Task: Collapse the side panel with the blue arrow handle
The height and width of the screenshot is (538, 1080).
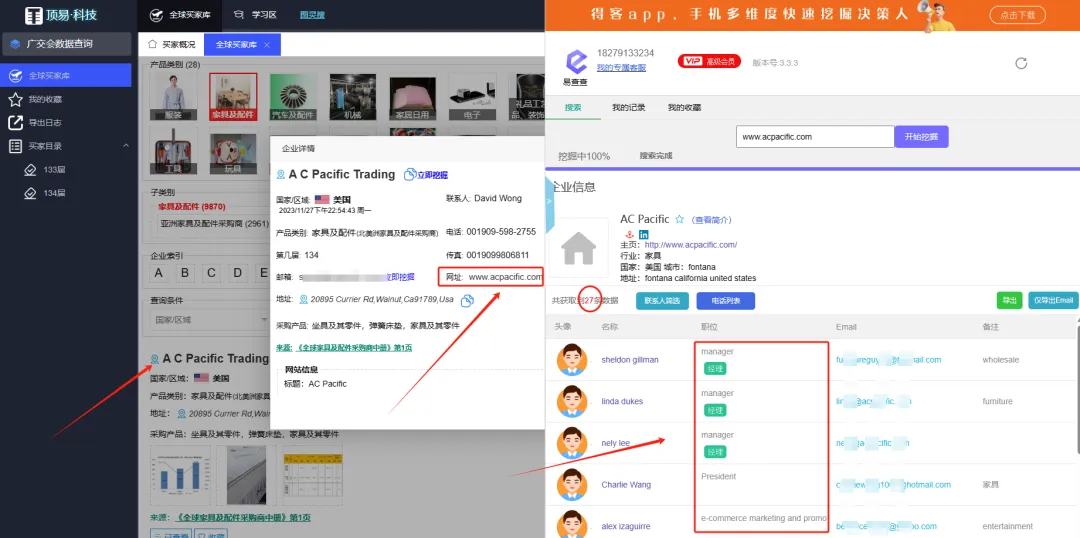Action: click(550, 201)
